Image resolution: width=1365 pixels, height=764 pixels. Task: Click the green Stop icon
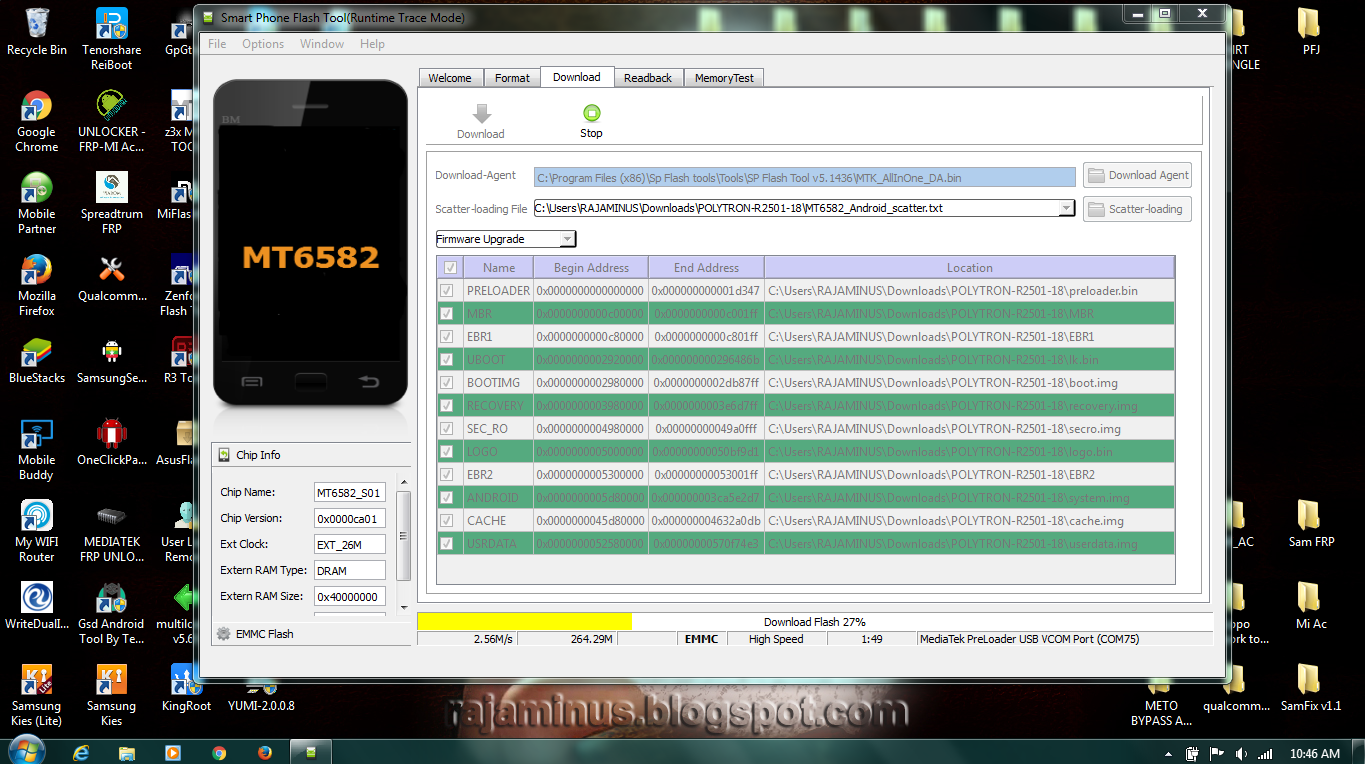[591, 113]
